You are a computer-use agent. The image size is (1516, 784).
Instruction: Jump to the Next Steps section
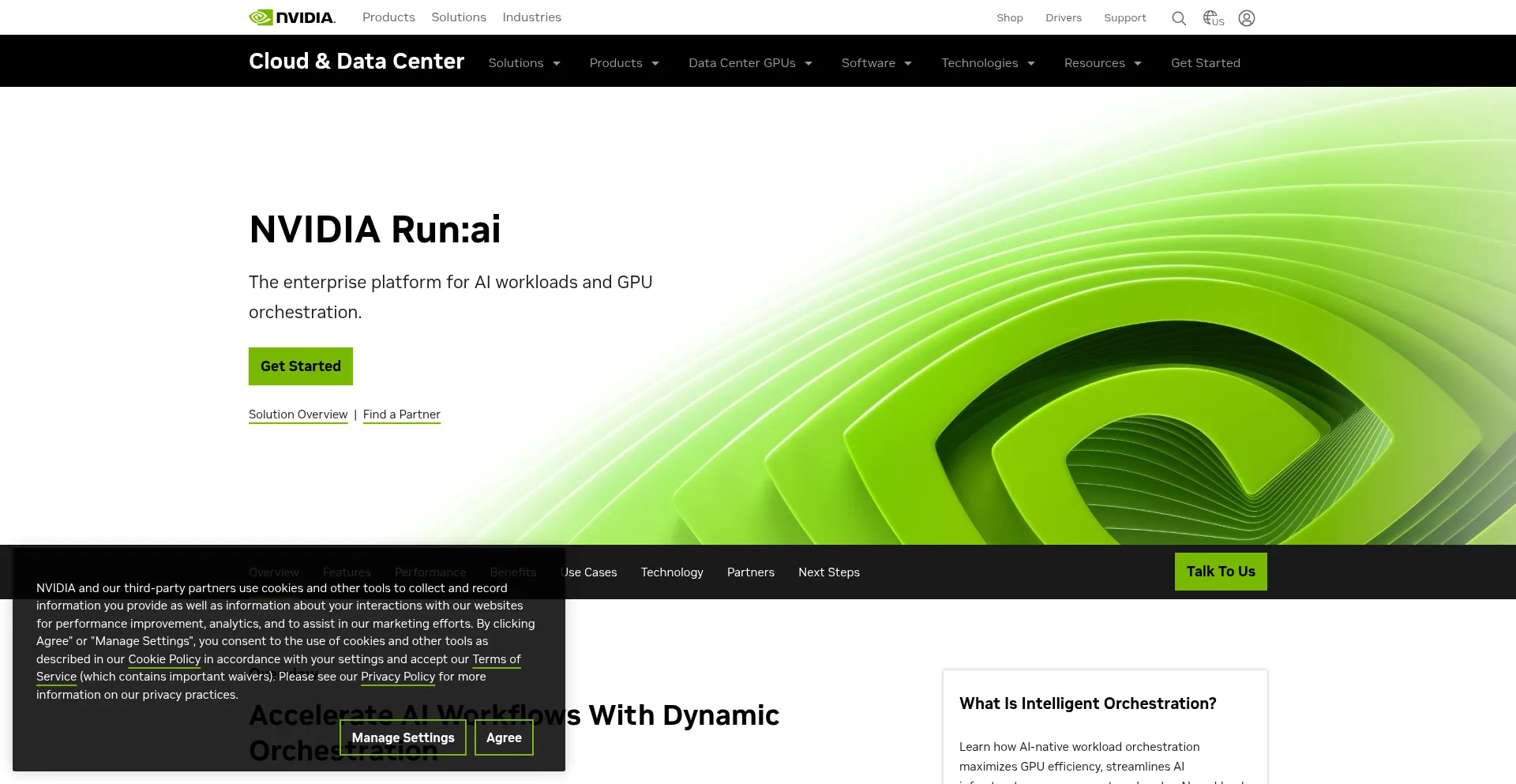tap(829, 572)
